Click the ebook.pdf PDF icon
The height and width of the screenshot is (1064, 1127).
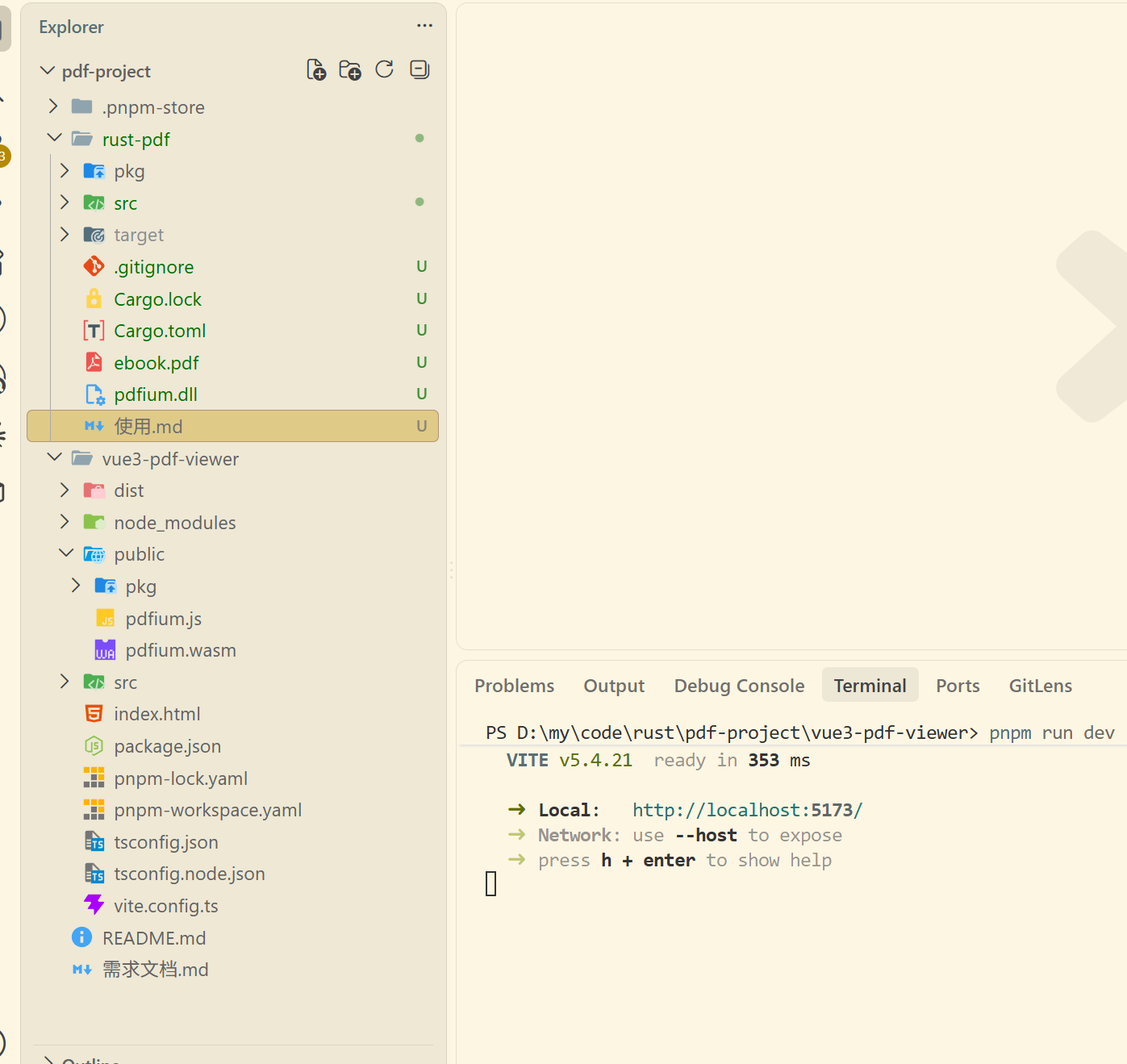[x=94, y=362]
